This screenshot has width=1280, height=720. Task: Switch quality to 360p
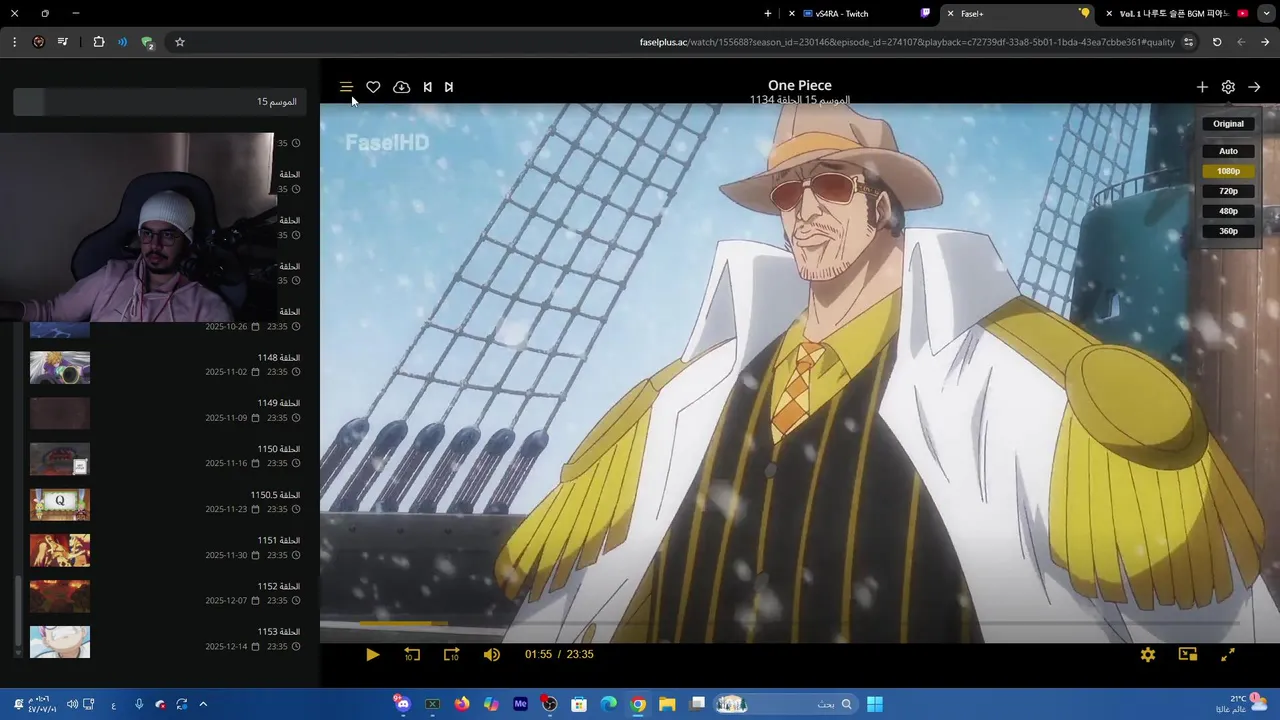(x=1228, y=231)
